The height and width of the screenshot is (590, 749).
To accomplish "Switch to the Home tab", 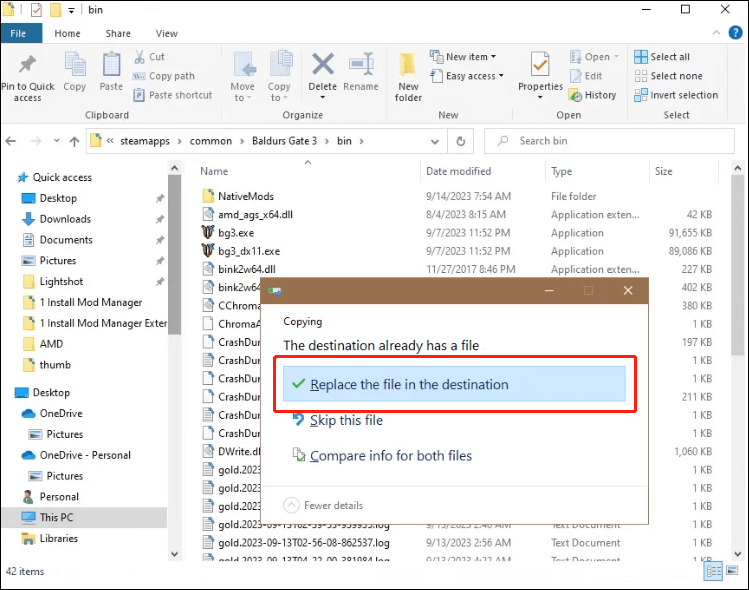I will 67,33.
